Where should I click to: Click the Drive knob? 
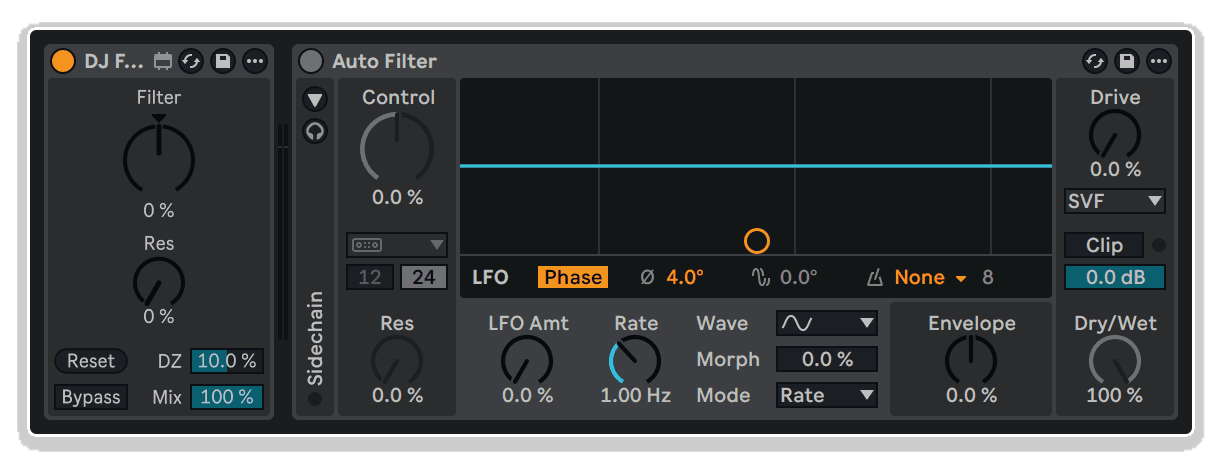point(1114,134)
